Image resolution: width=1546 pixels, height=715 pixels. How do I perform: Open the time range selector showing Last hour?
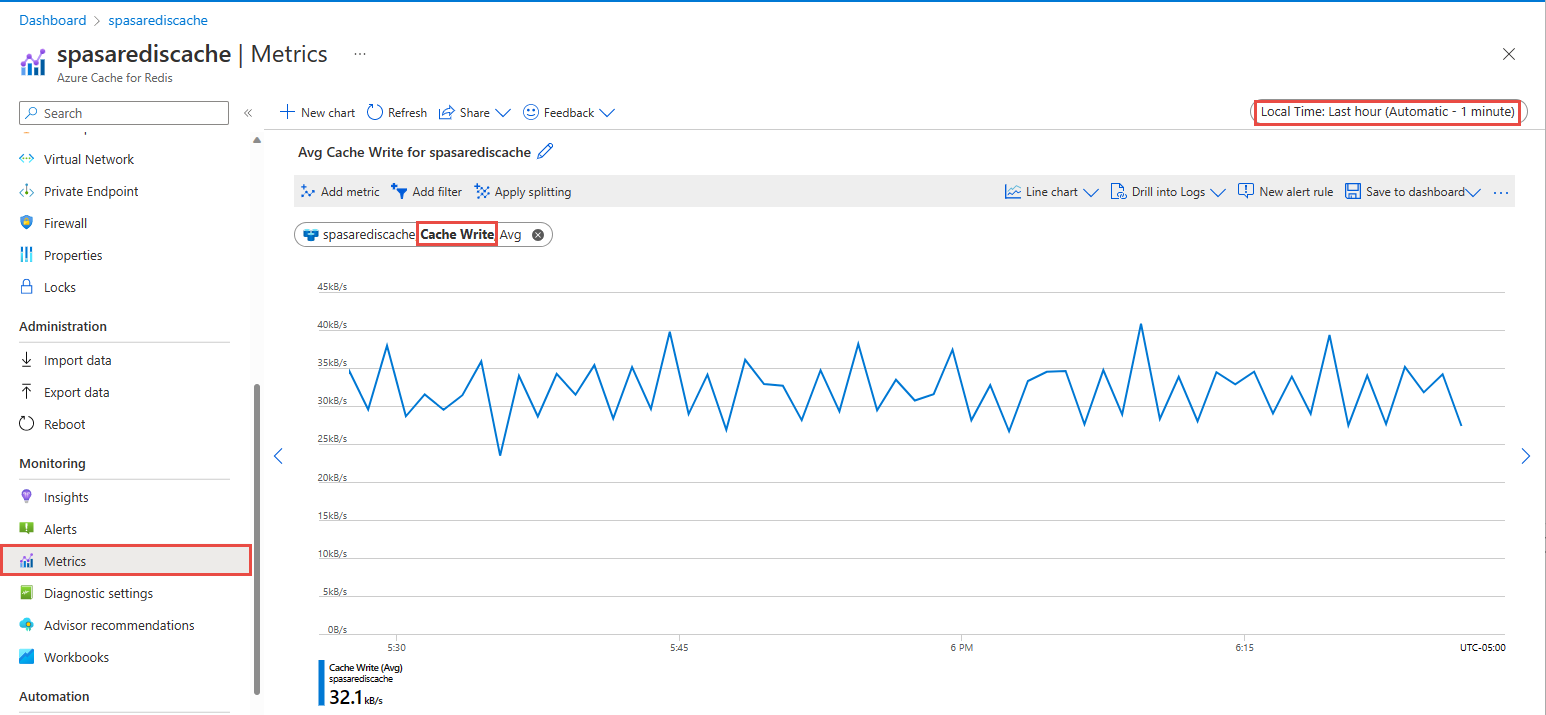point(1387,112)
